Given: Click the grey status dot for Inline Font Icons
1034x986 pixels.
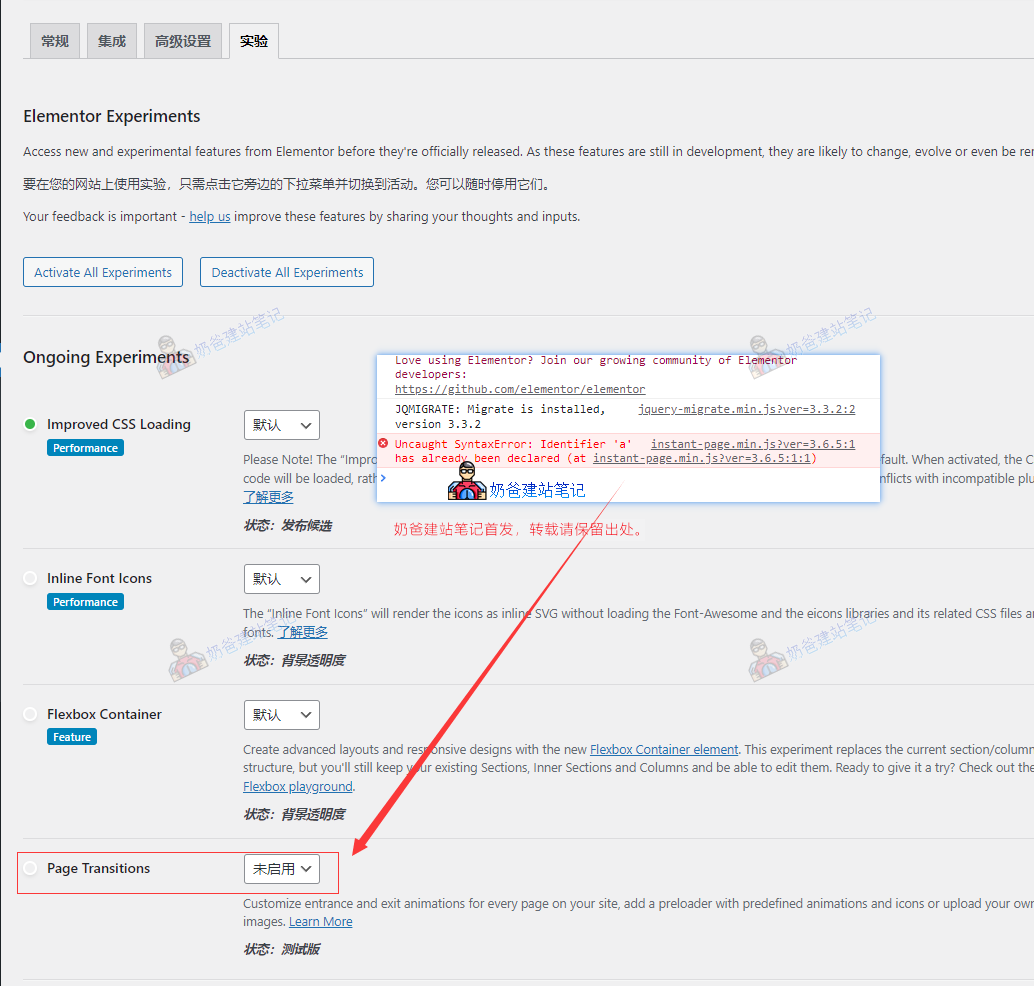Looking at the screenshot, I should click(30, 578).
